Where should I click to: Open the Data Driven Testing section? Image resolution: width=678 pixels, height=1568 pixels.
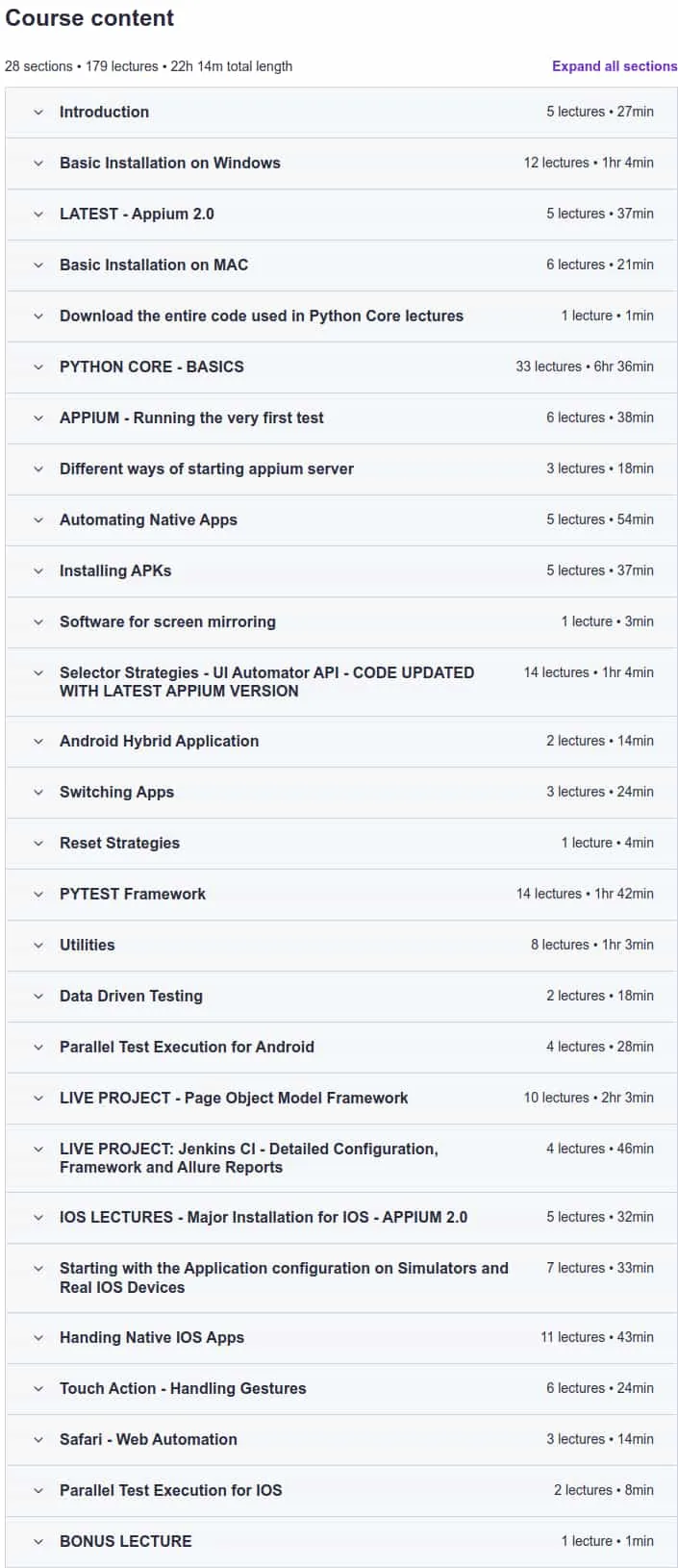(x=341, y=997)
